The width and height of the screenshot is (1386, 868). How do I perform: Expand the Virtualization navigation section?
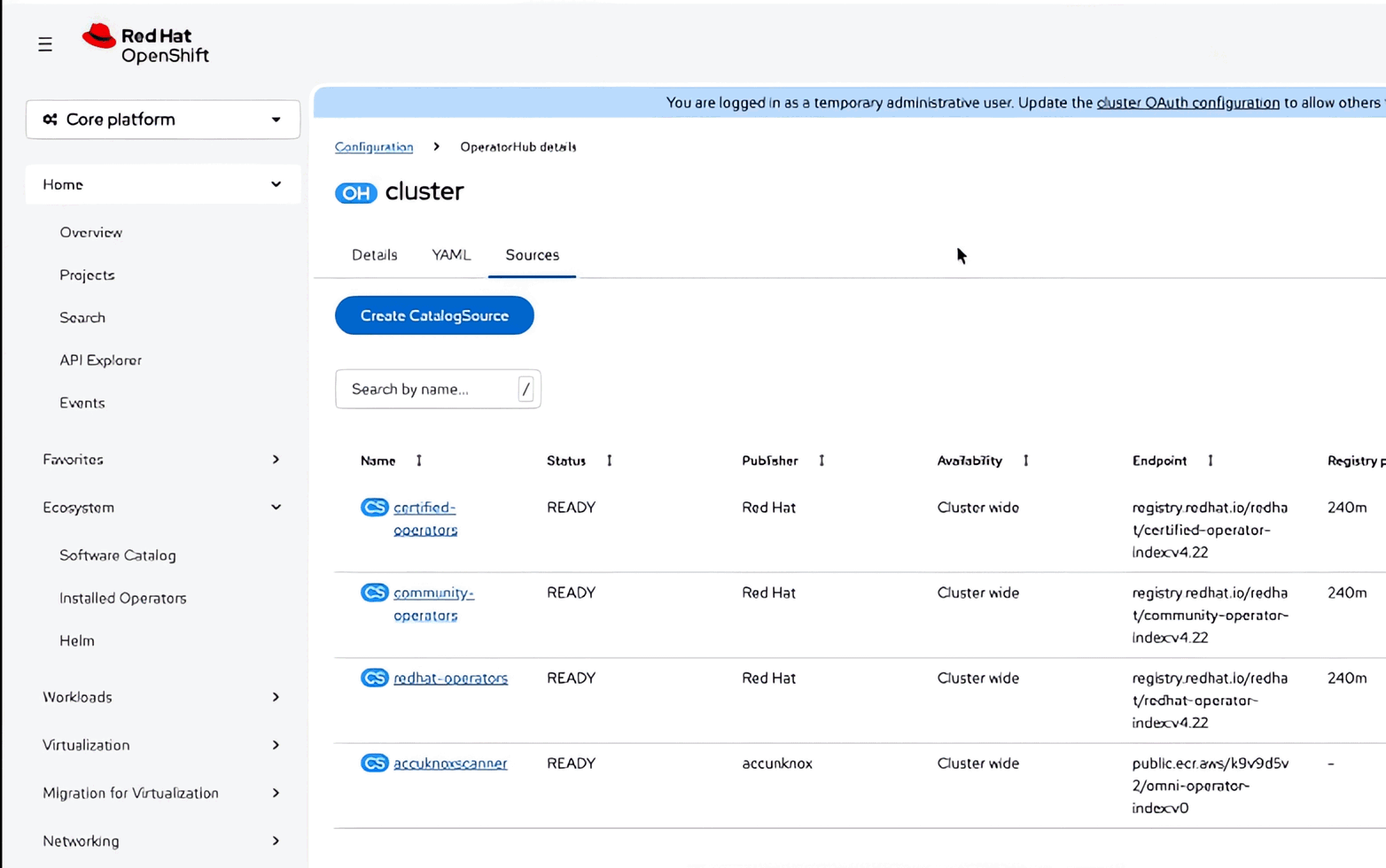[163, 745]
